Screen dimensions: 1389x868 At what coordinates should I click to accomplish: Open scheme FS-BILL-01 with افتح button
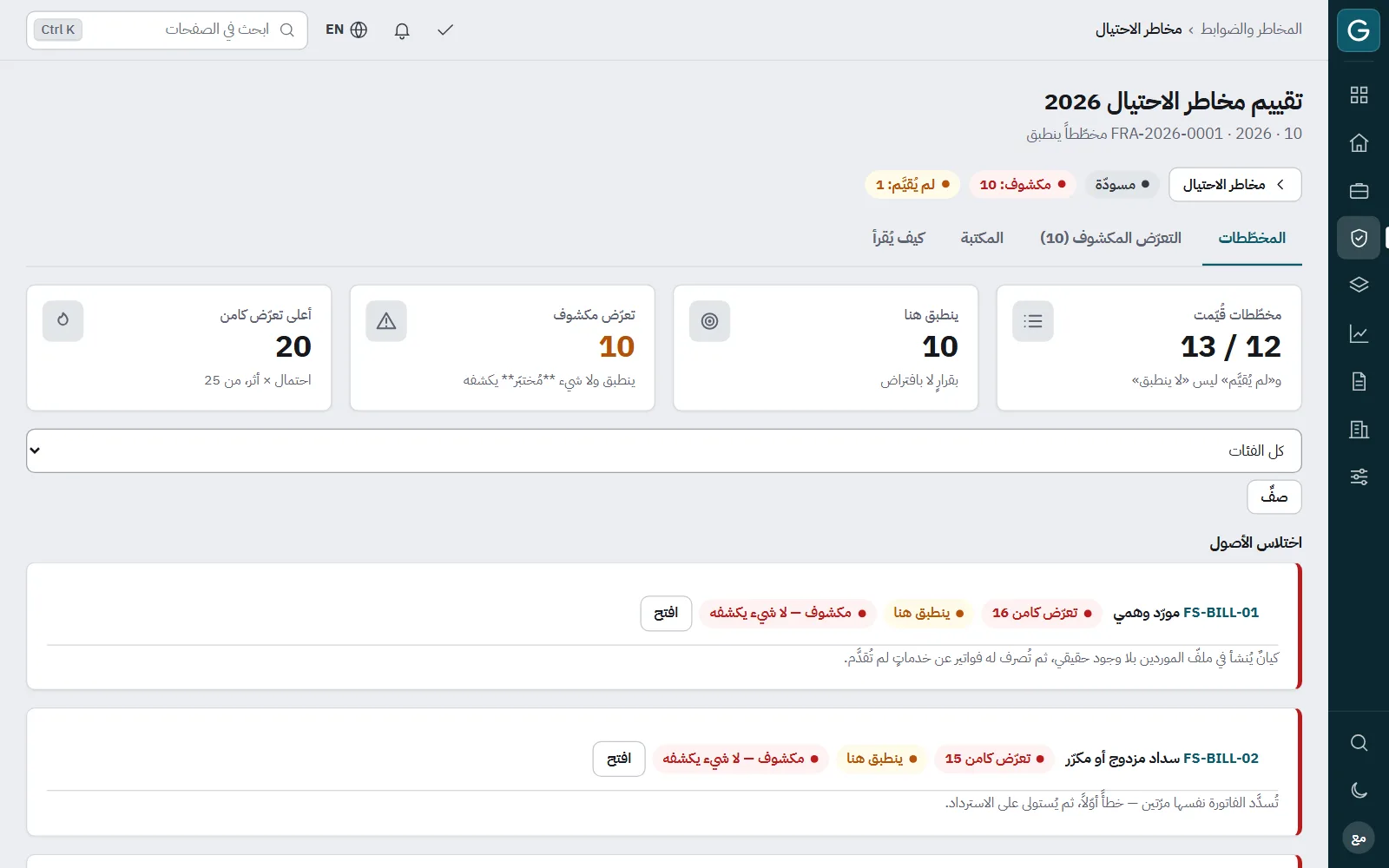[x=666, y=613]
